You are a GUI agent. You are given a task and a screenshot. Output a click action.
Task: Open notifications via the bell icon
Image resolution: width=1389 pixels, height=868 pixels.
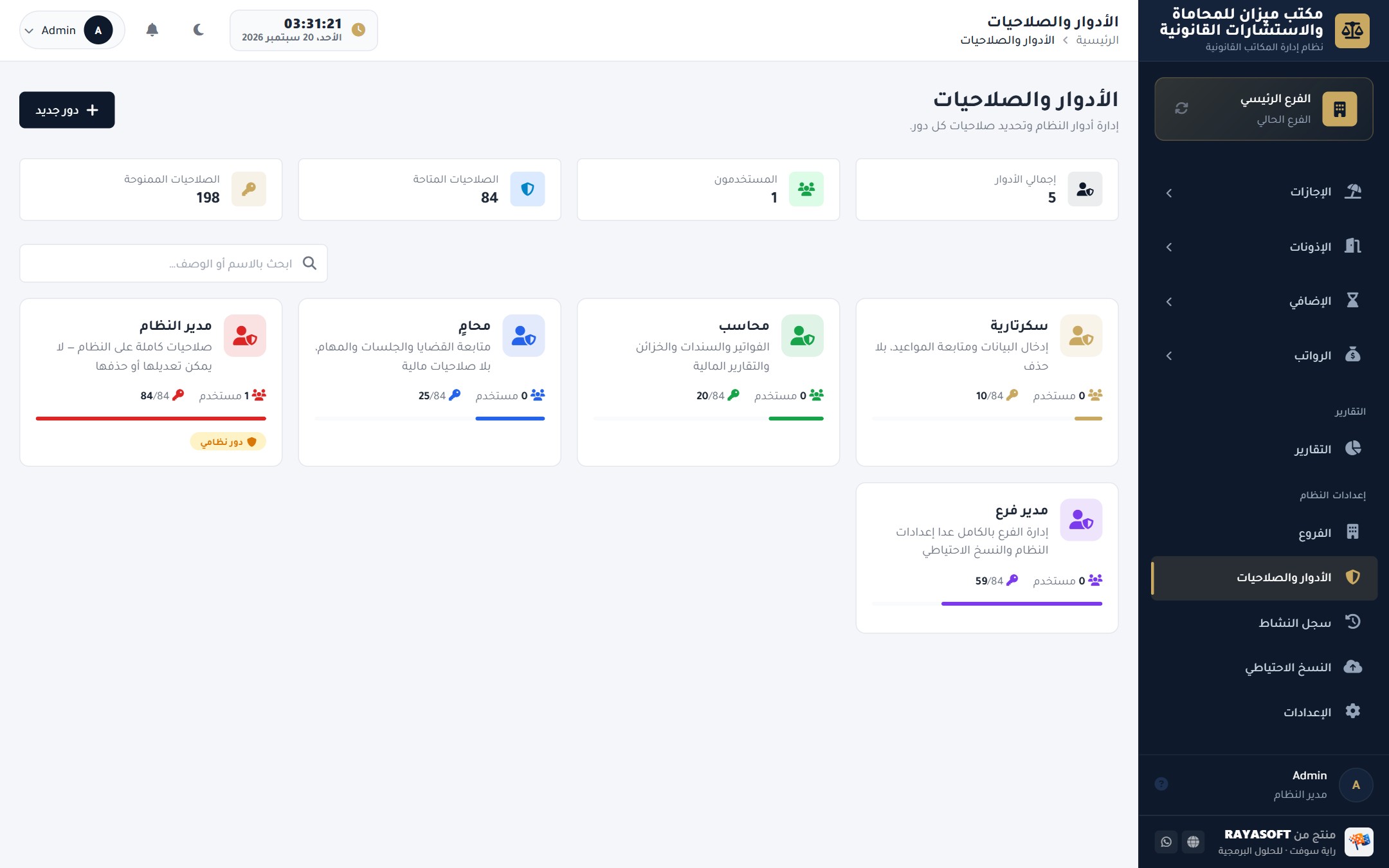[152, 30]
